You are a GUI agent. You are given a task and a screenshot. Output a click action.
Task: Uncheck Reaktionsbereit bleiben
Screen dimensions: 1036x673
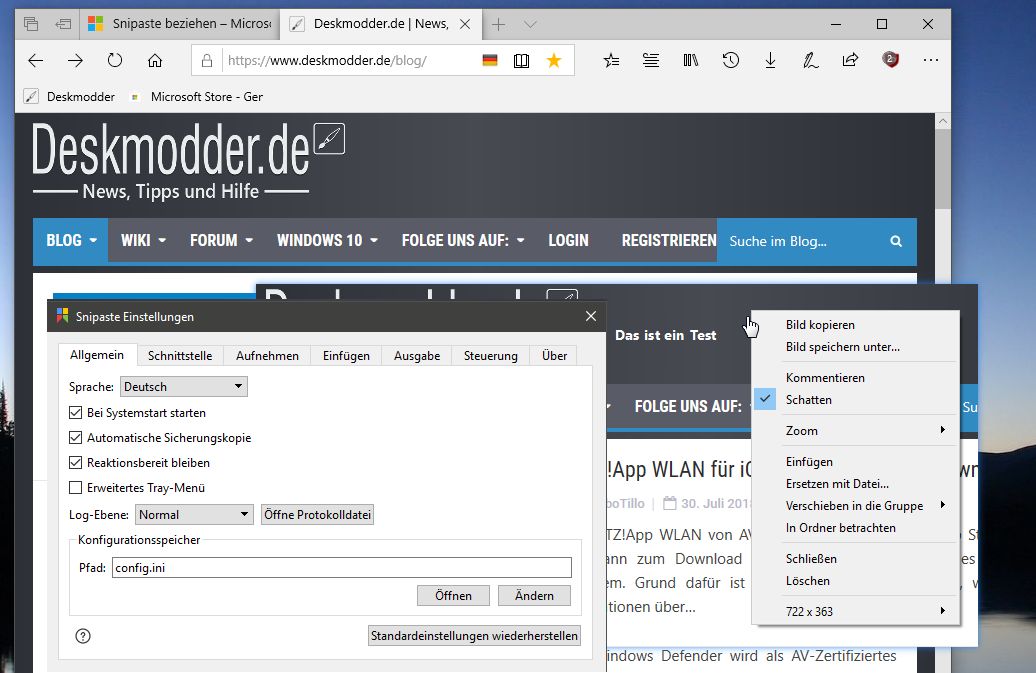pyautogui.click(x=75, y=463)
